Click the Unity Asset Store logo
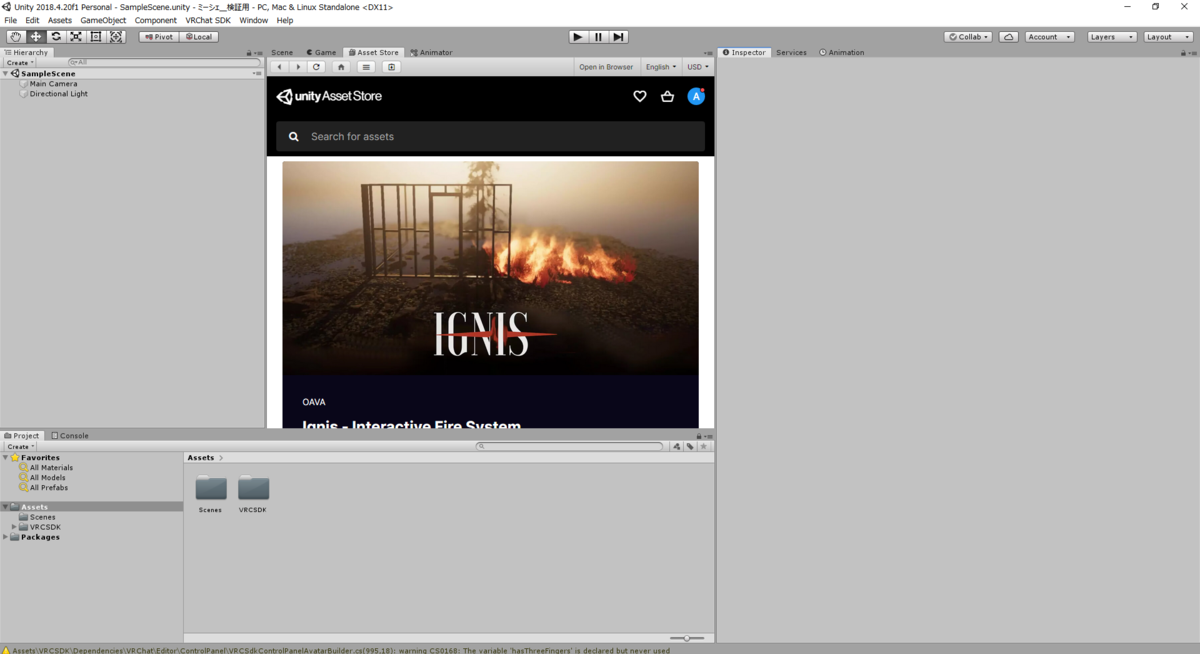This screenshot has height=654, width=1200. 329,97
